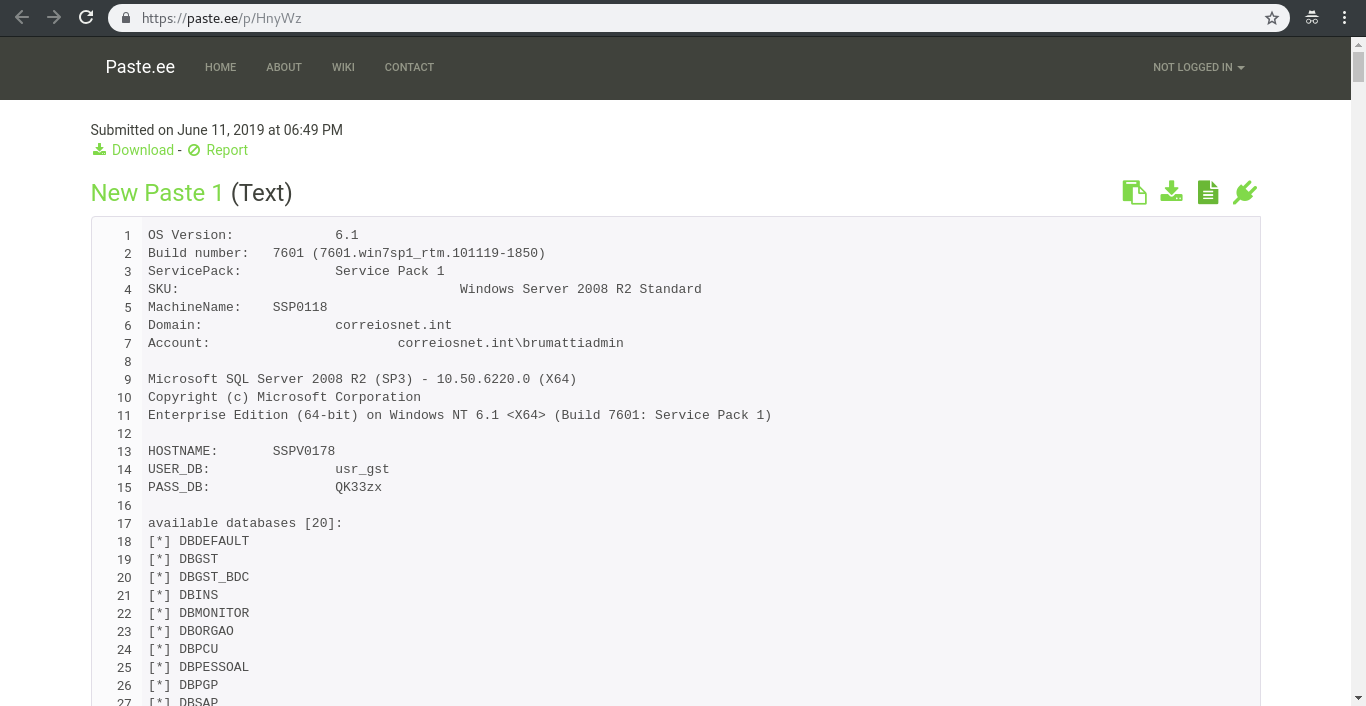Expand the NOT LOGGED IN dropdown

click(x=1198, y=67)
